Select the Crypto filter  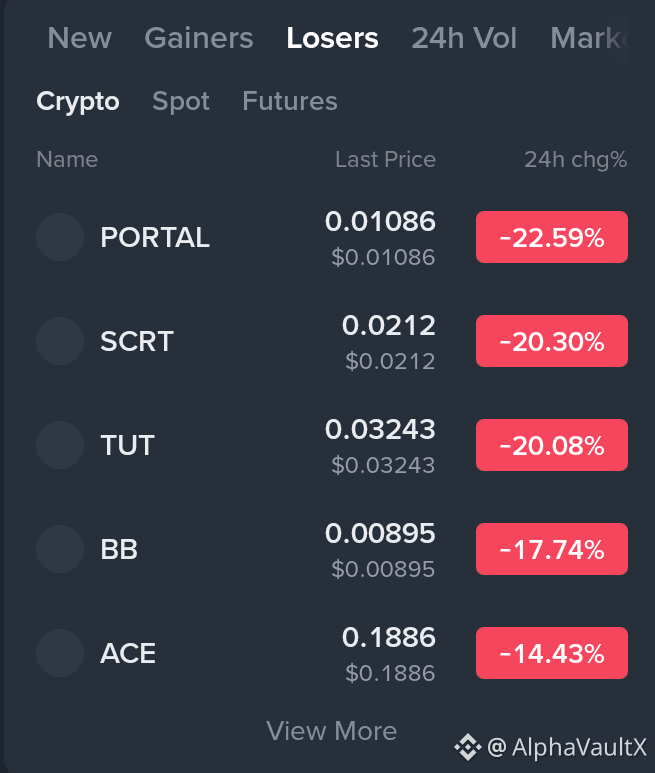(x=78, y=102)
